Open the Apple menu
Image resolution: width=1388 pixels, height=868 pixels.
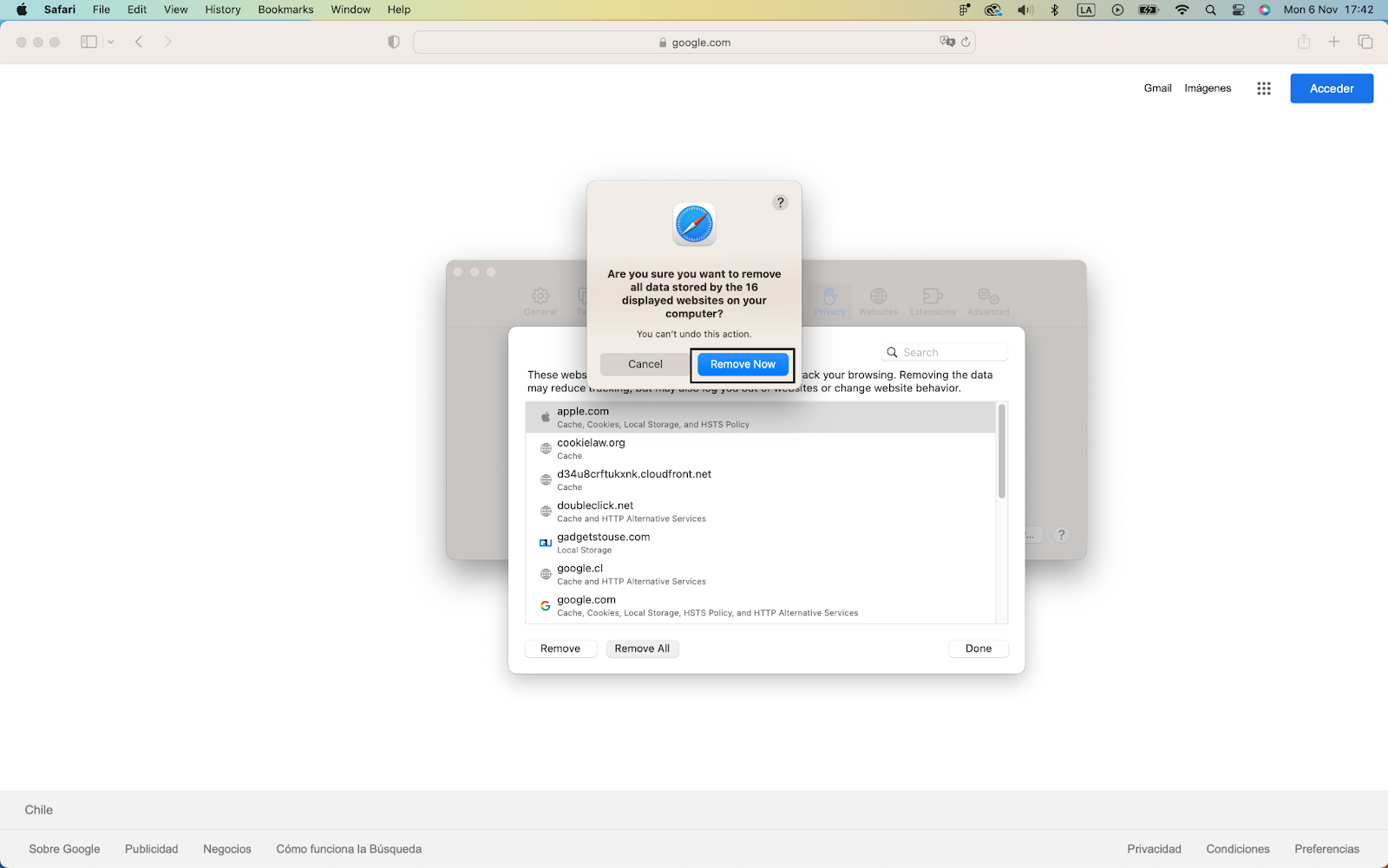pos(22,10)
